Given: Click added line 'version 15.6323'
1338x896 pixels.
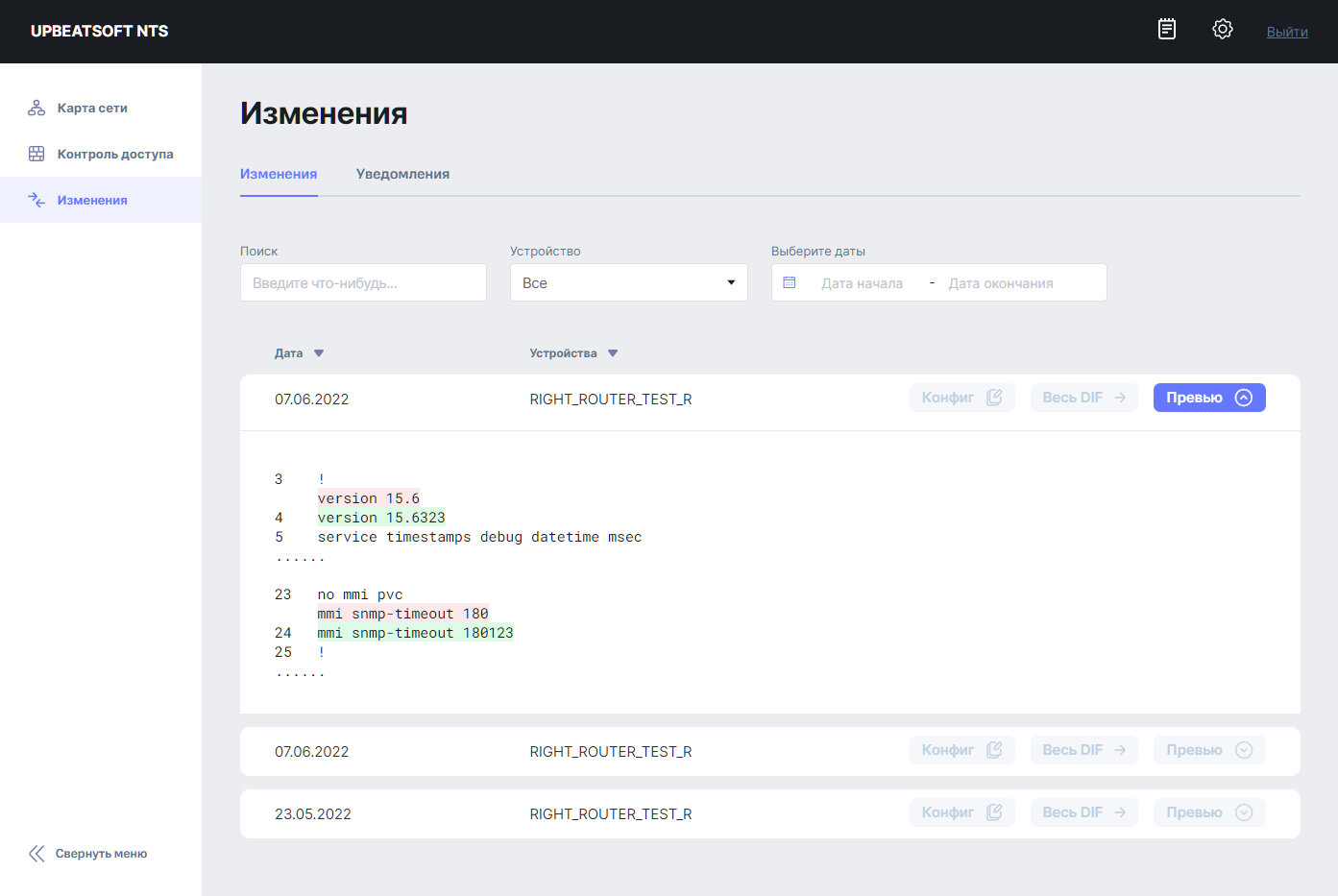Looking at the screenshot, I should click(x=381, y=518).
